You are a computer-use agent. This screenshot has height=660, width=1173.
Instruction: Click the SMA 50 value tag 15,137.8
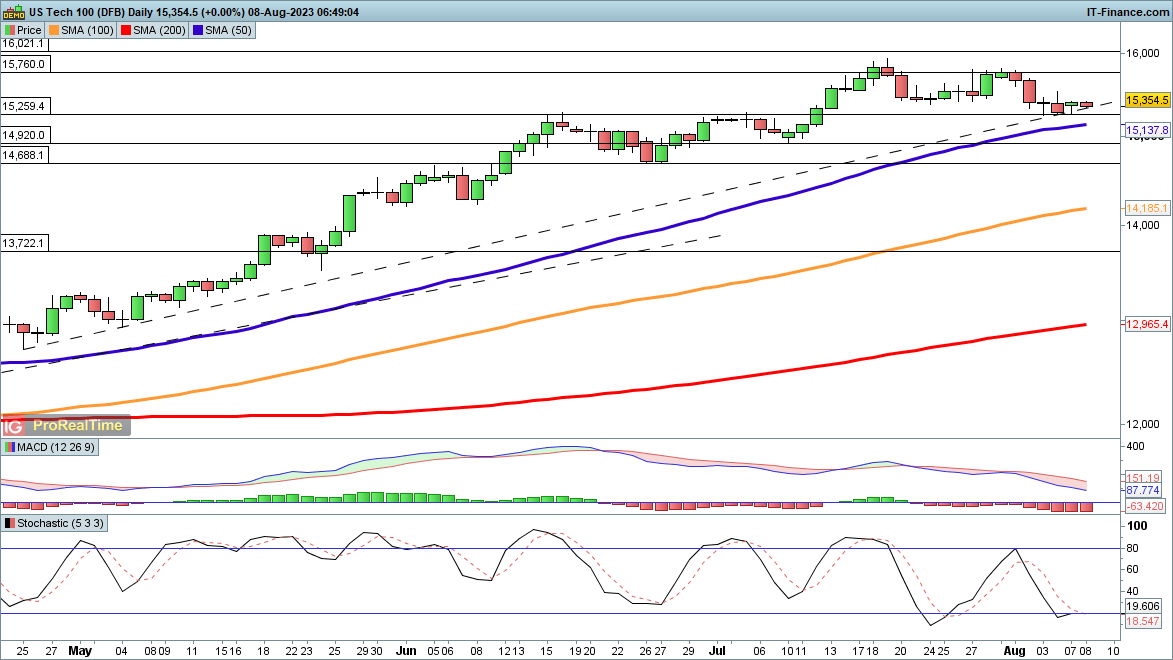click(1147, 130)
